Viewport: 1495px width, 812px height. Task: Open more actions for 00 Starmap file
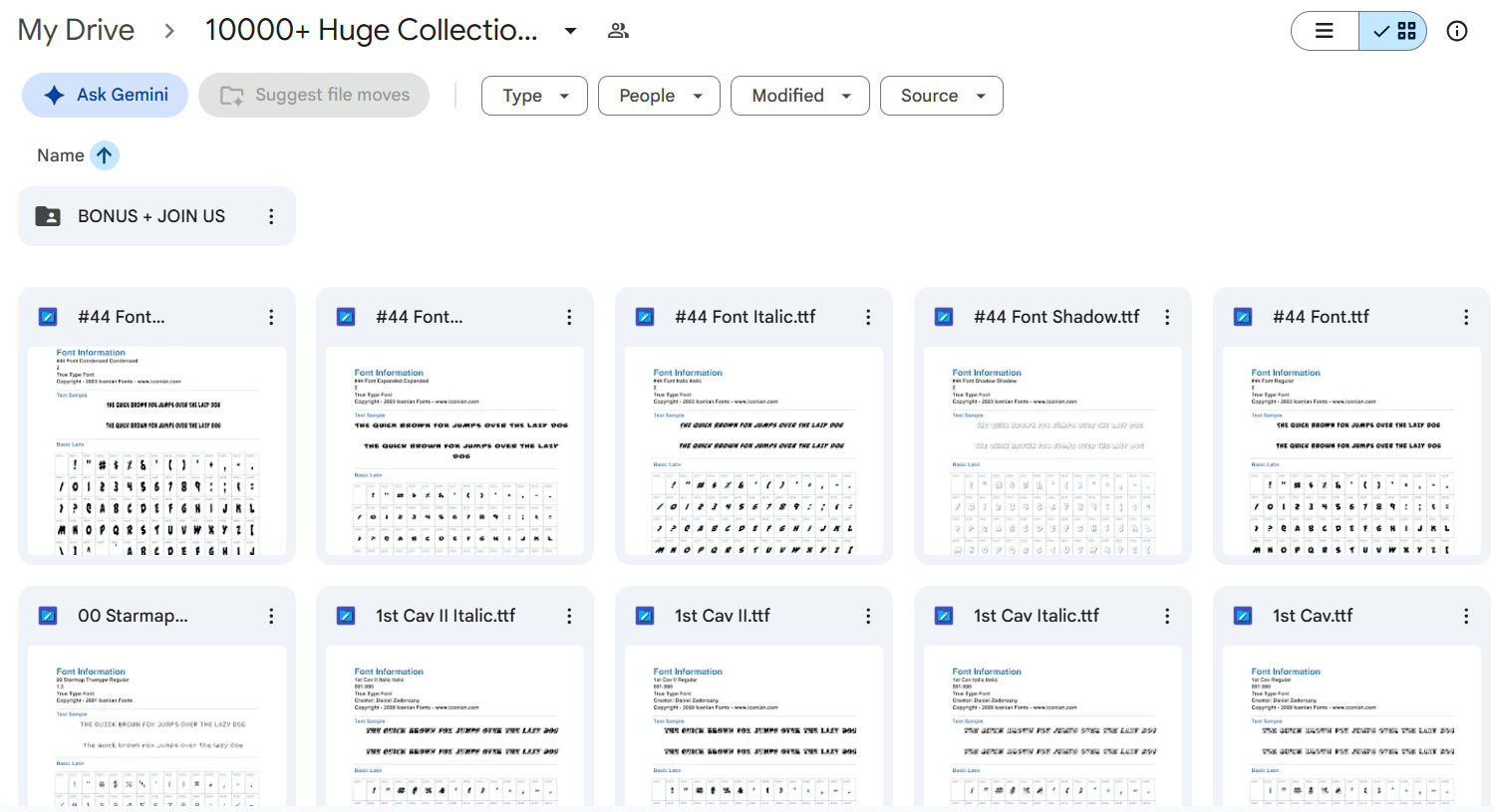271,616
